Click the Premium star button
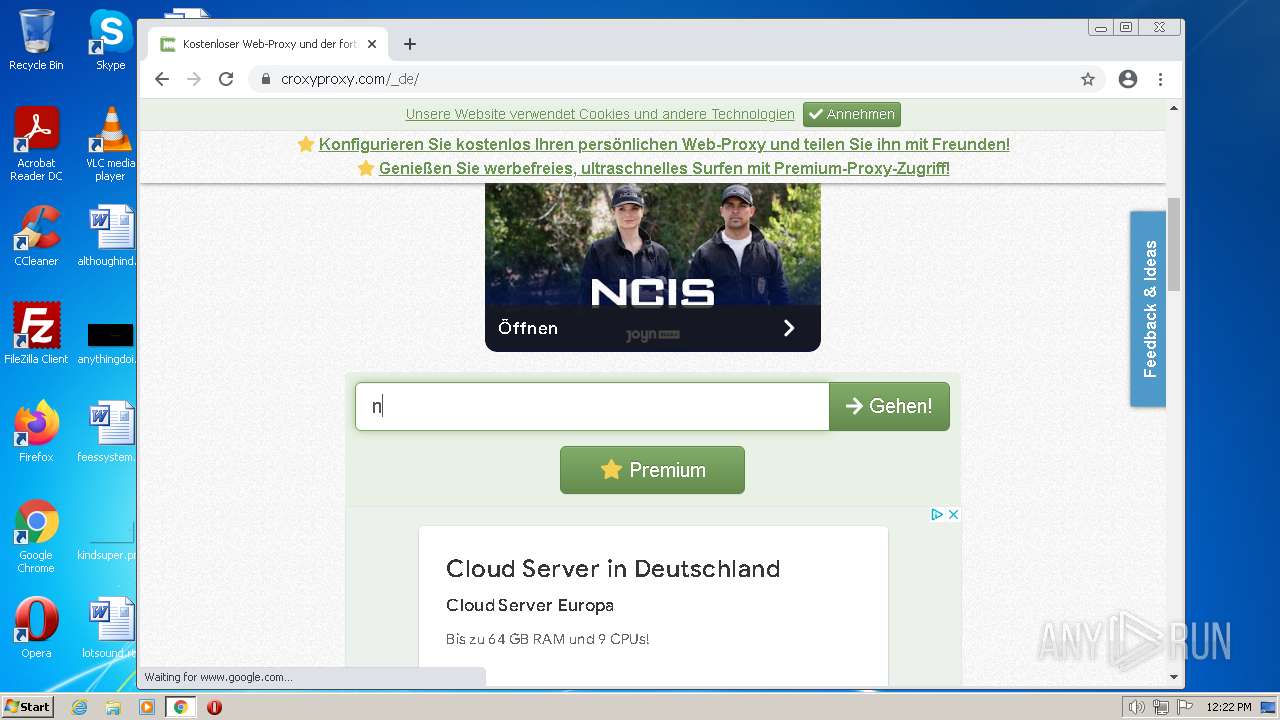 pos(652,470)
